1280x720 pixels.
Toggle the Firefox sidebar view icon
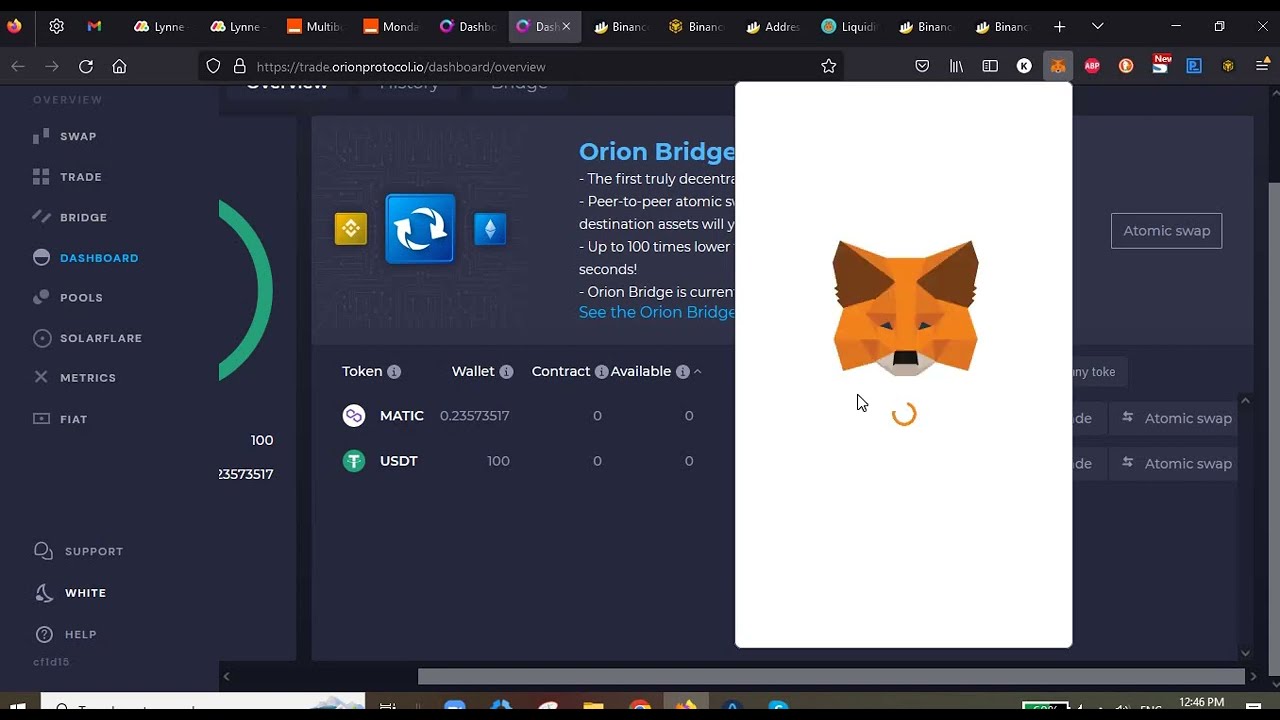(990, 66)
